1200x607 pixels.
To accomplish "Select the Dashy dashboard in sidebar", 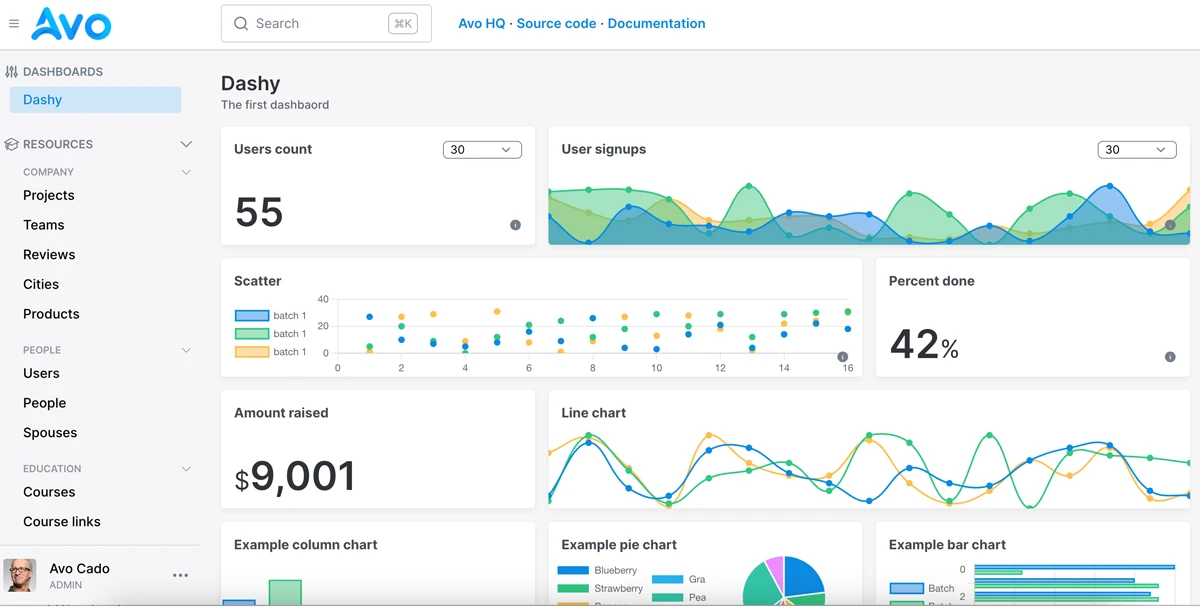I will (96, 100).
